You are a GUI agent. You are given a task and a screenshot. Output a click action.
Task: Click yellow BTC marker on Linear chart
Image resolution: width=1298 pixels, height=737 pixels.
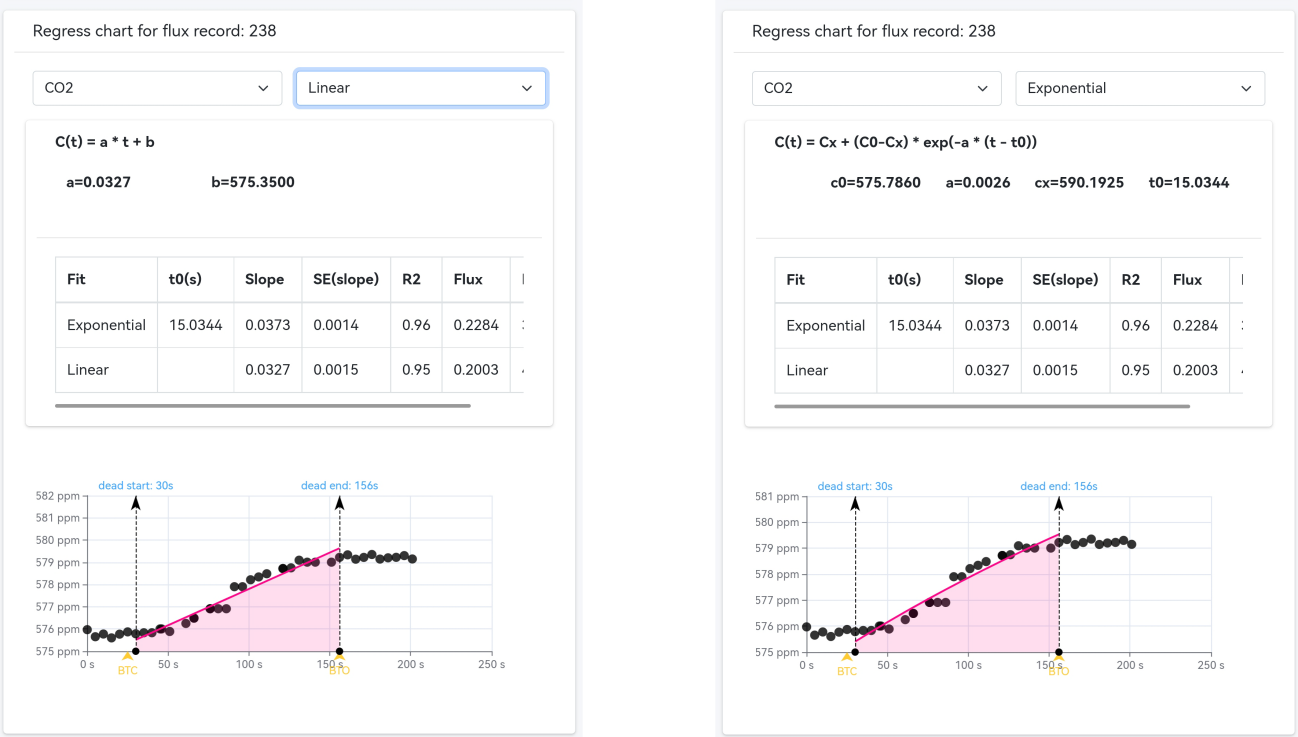[127, 659]
